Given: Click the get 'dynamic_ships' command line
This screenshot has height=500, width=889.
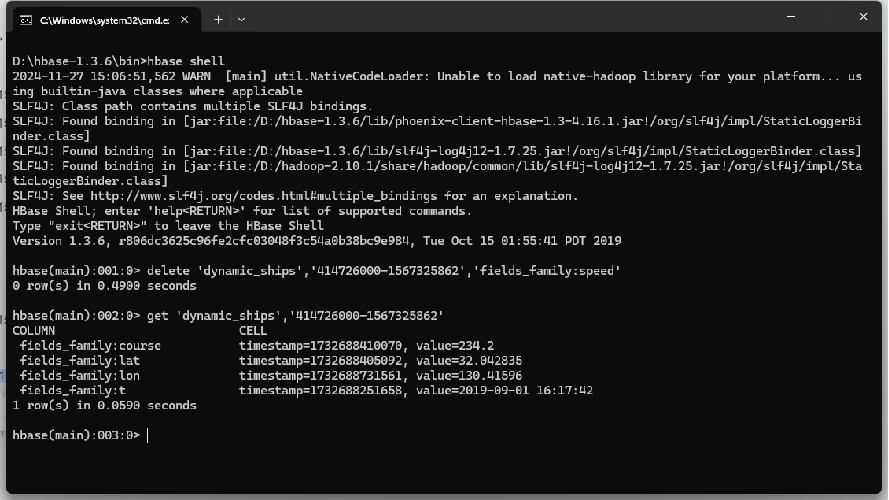Looking at the screenshot, I should pyautogui.click(x=228, y=316).
